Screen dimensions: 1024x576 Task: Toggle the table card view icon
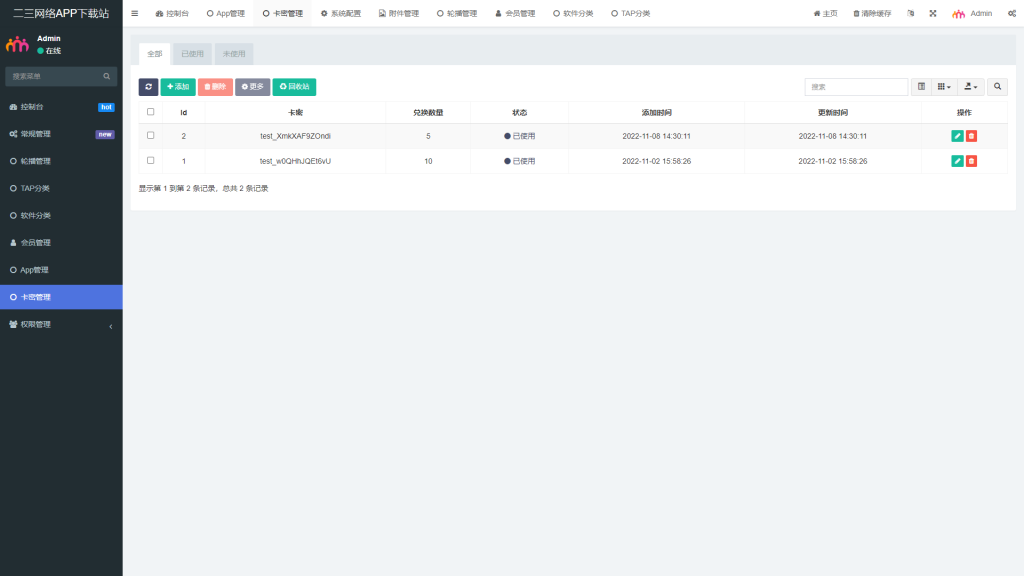pyautogui.click(x=921, y=87)
